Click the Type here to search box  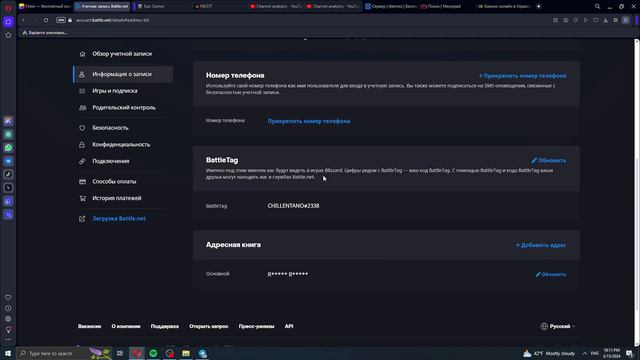[64, 353]
